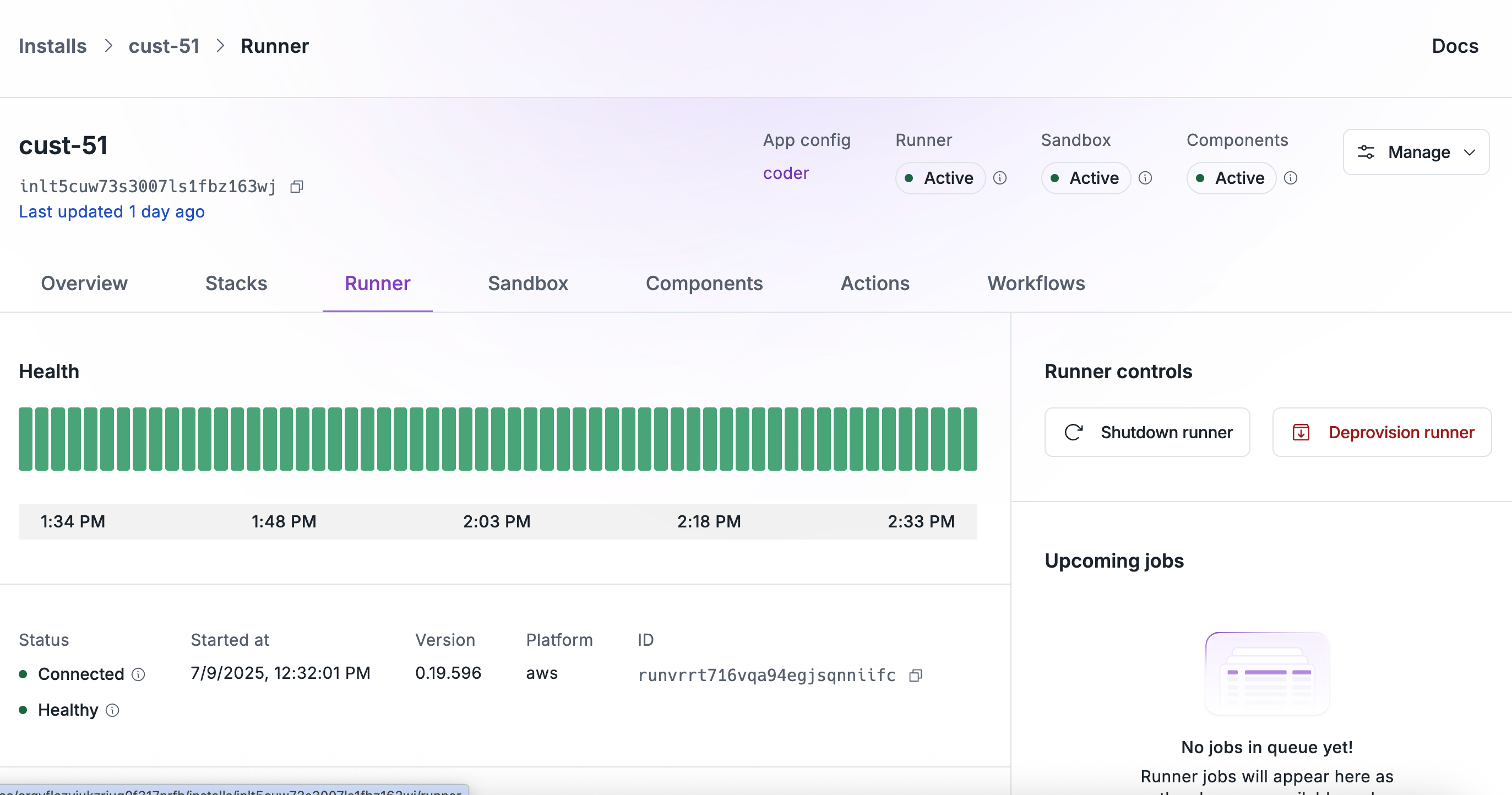Open the Workflows tab
Screen dimensions: 1512x795
[x=1035, y=284]
